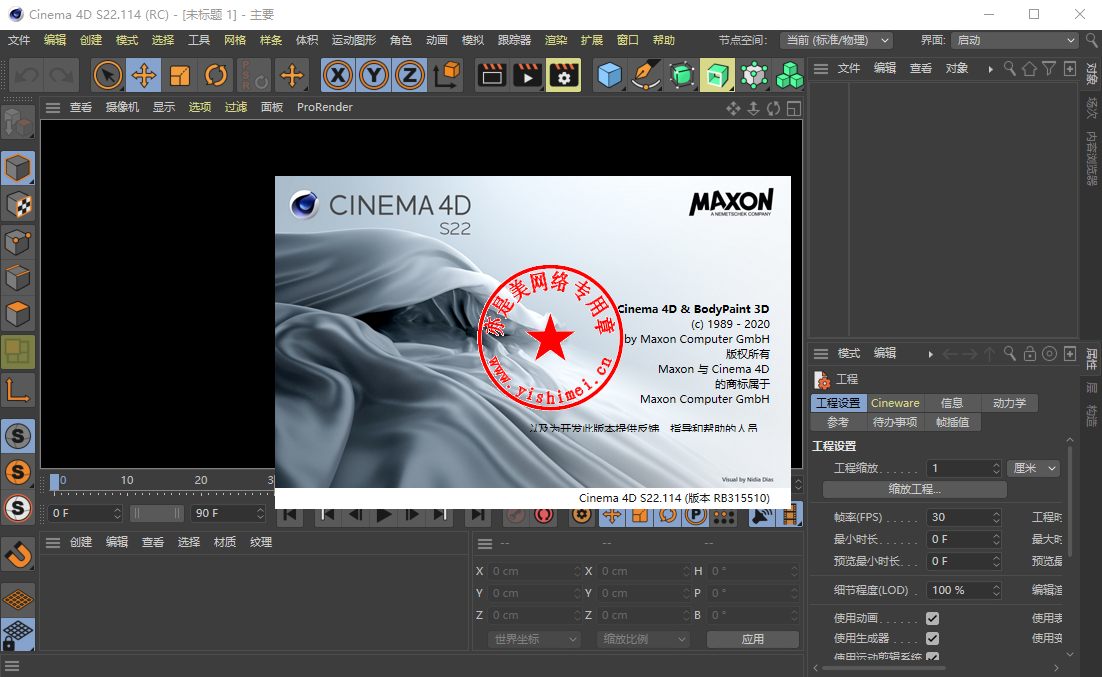Screen dimensions: 1102x677
Task: Switch to Texture mode (checkered cube)
Action: pyautogui.click(x=18, y=205)
